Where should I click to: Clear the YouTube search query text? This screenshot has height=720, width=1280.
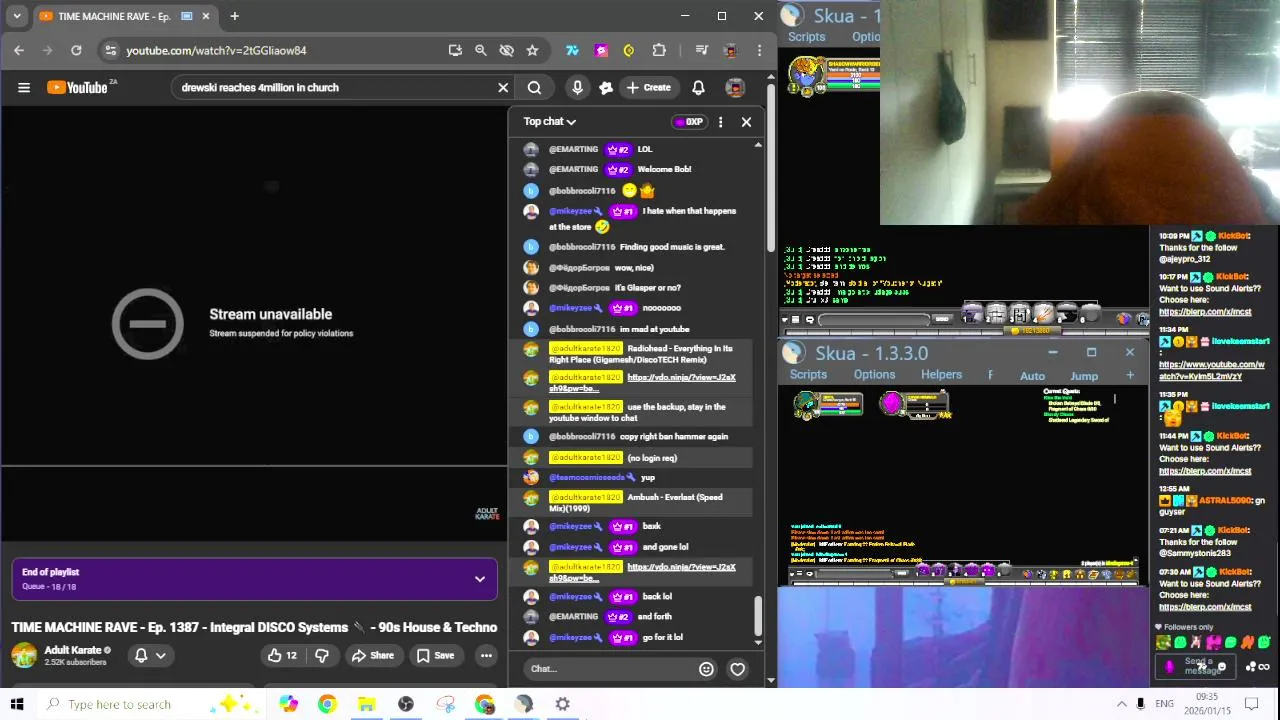click(x=503, y=88)
